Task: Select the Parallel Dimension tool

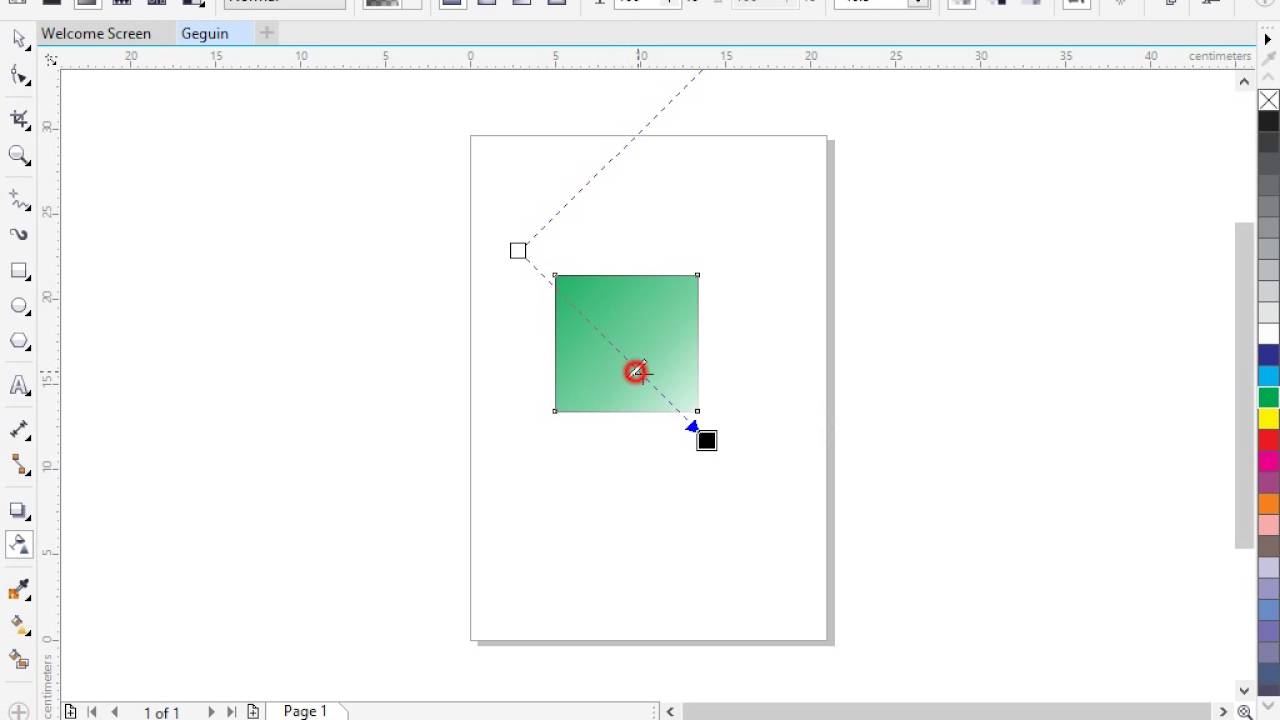Action: 19,430
